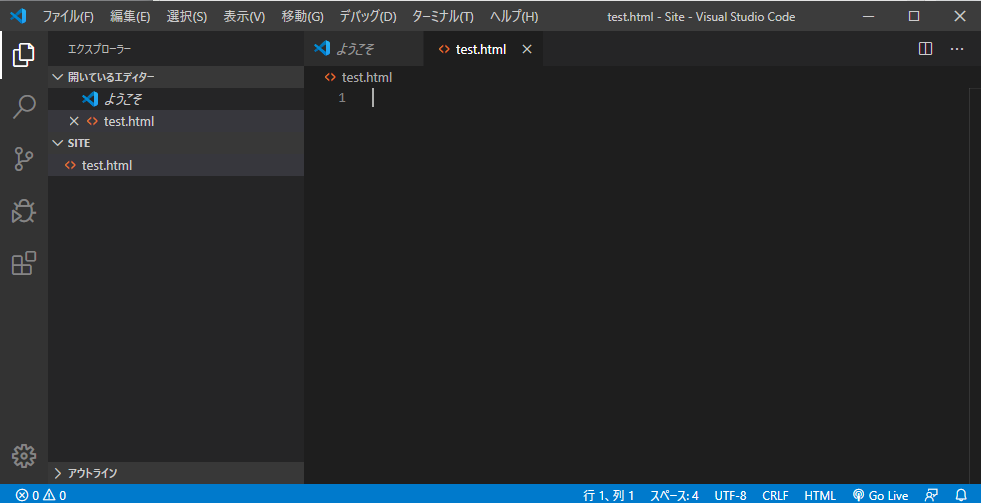This screenshot has height=503, width=981.
Task: Open the ターミナル(T) menu
Action: pyautogui.click(x=442, y=16)
